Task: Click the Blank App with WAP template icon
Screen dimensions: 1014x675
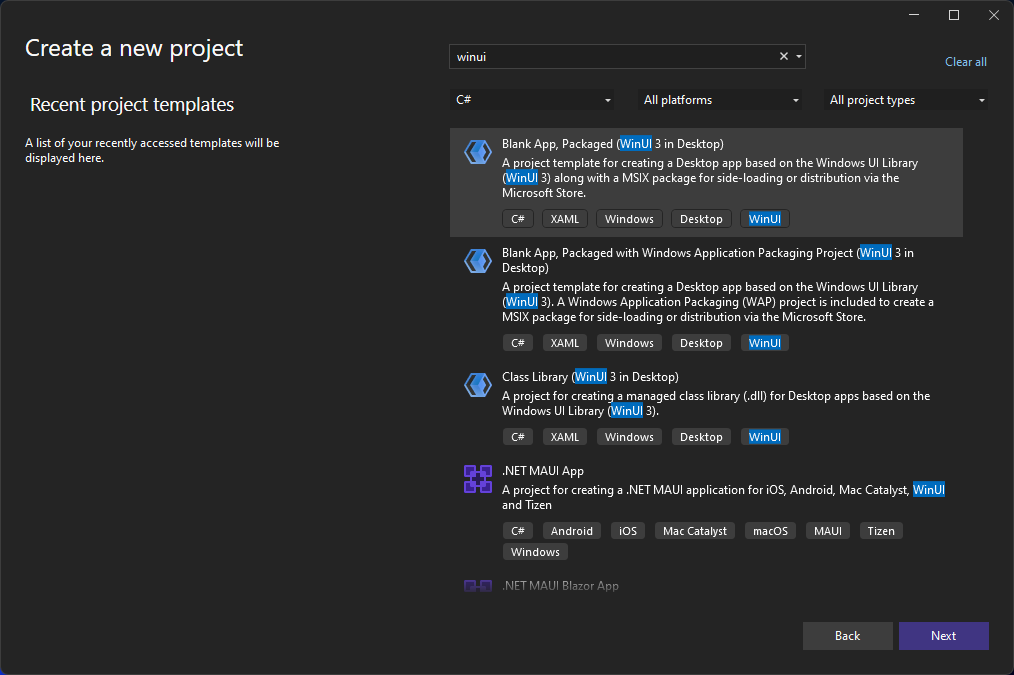Action: (x=477, y=261)
